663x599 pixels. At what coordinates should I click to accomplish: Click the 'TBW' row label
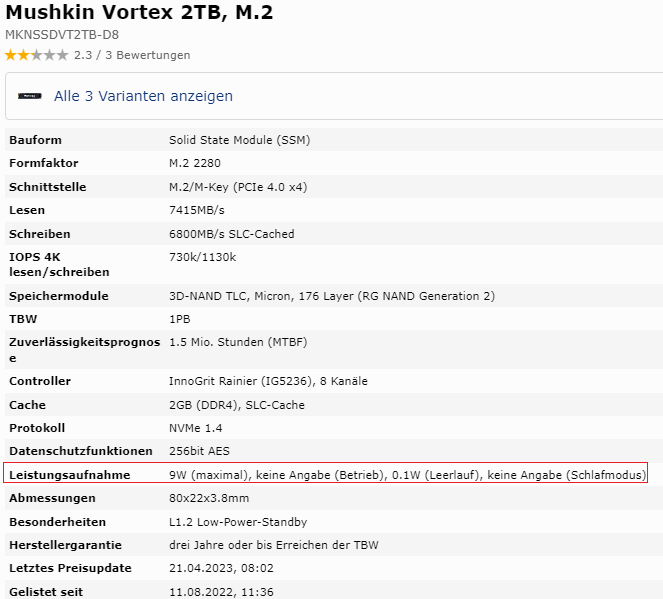pyautogui.click(x=23, y=319)
